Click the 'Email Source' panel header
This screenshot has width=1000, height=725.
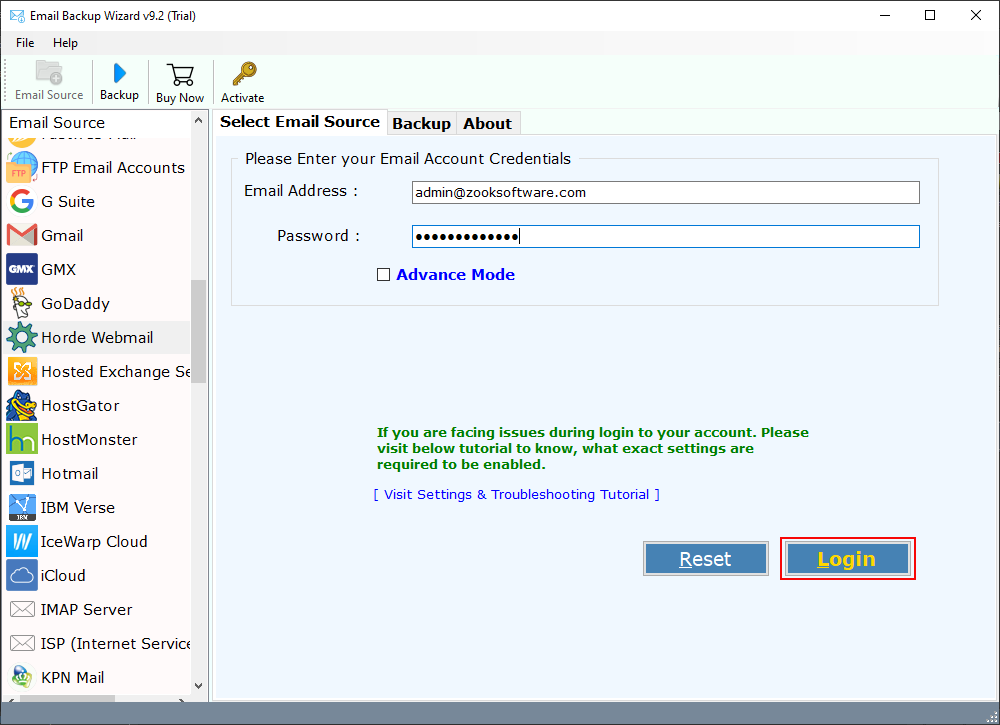[57, 122]
